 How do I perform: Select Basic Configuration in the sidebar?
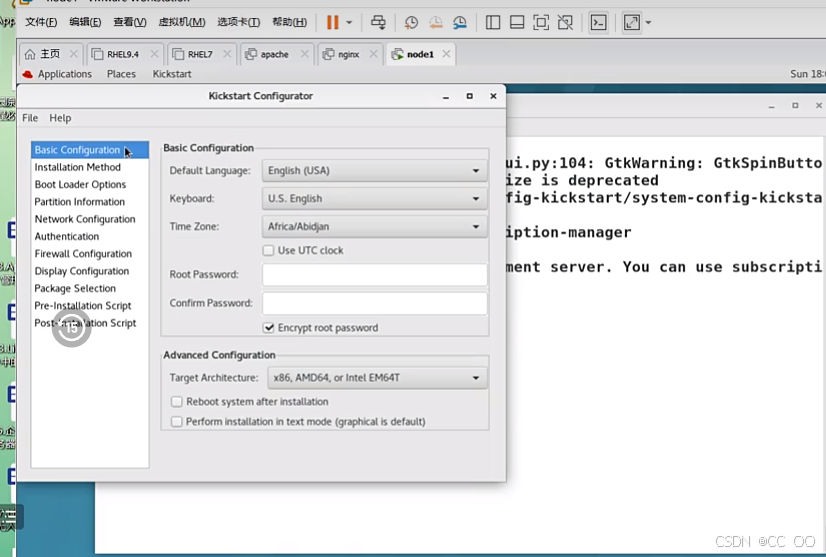tap(90, 150)
